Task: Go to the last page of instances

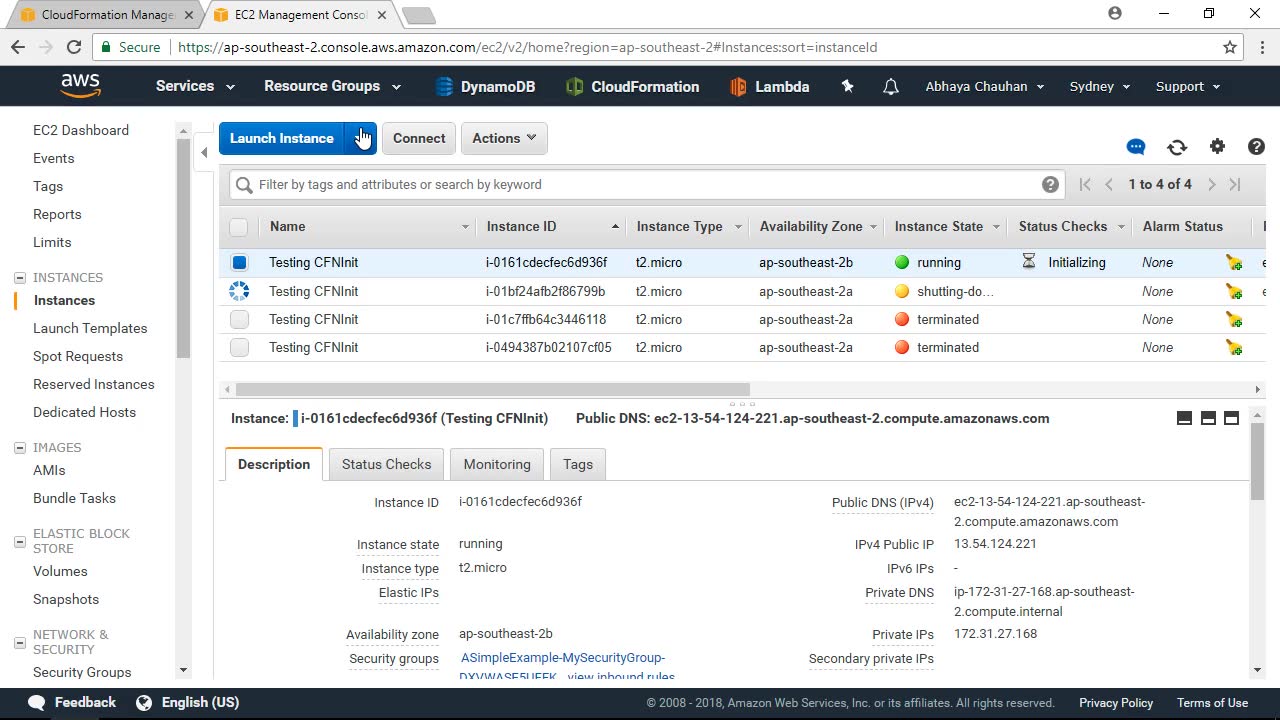Action: [1235, 184]
